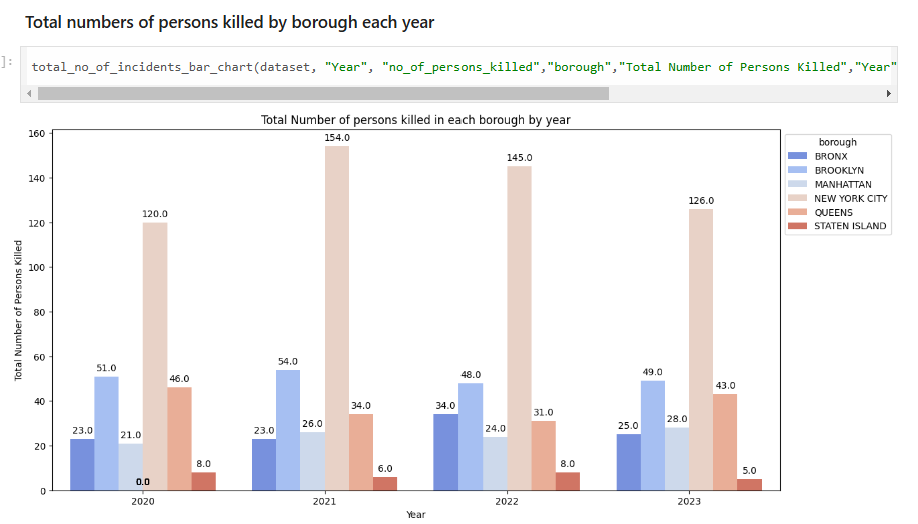The image size is (918, 524).
Task: Click the MANHATTAN legend color swatch
Action: 797,184
